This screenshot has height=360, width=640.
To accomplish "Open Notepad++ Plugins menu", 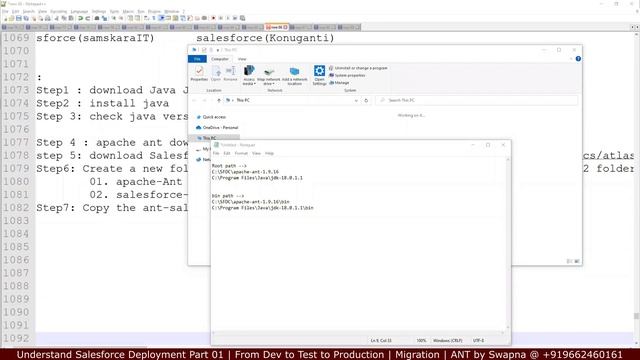I will coord(154,11).
